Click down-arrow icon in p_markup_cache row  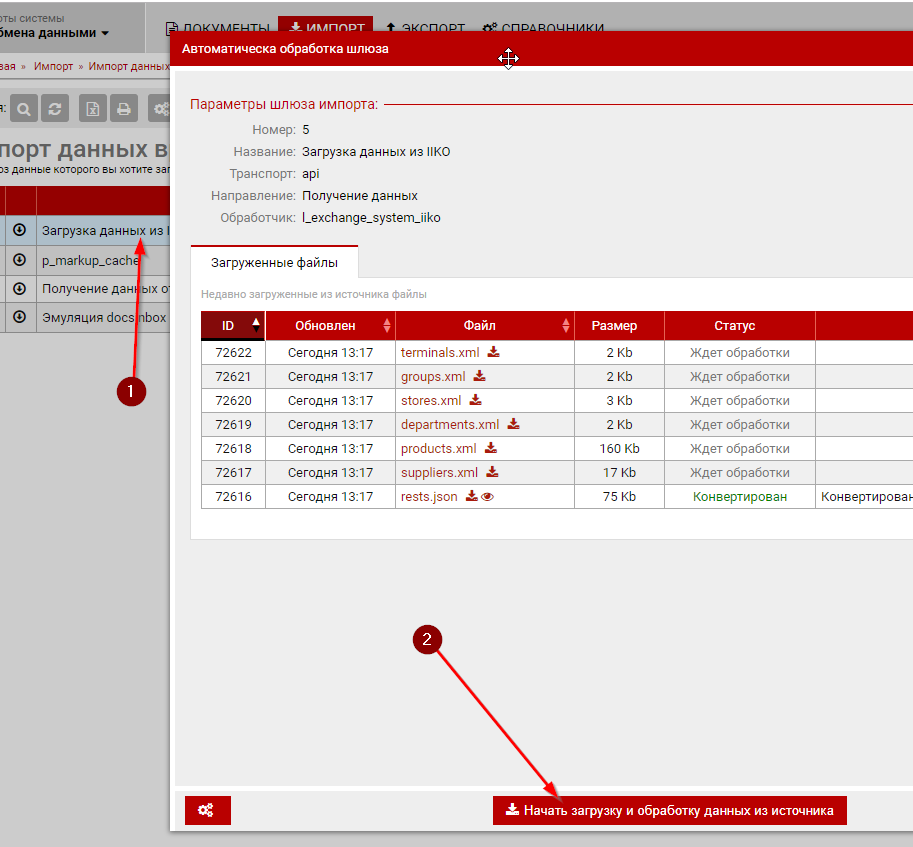(19, 260)
